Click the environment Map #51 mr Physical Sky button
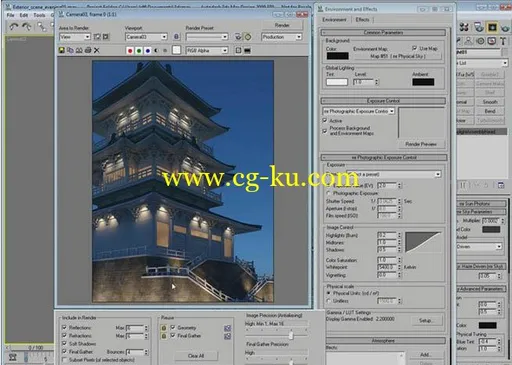 tap(398, 56)
